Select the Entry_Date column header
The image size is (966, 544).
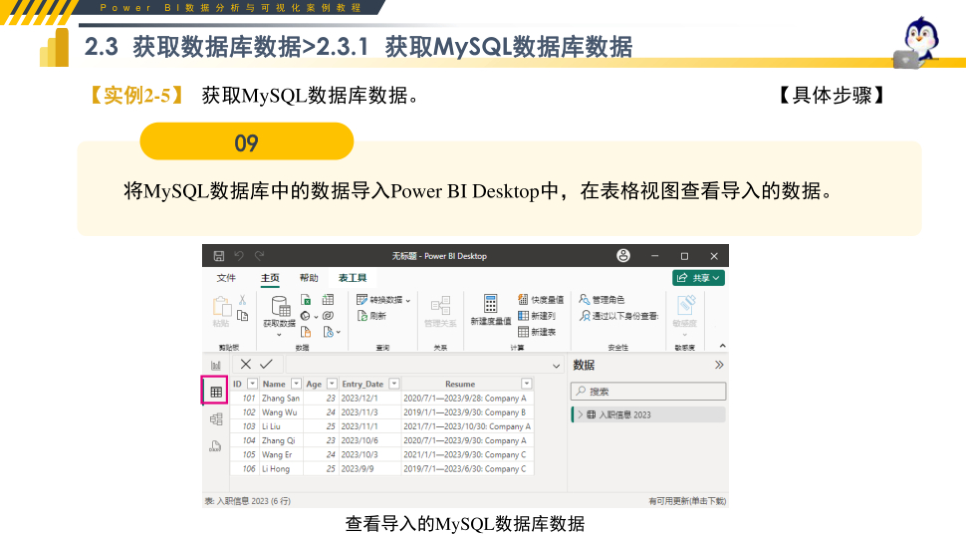coord(363,384)
